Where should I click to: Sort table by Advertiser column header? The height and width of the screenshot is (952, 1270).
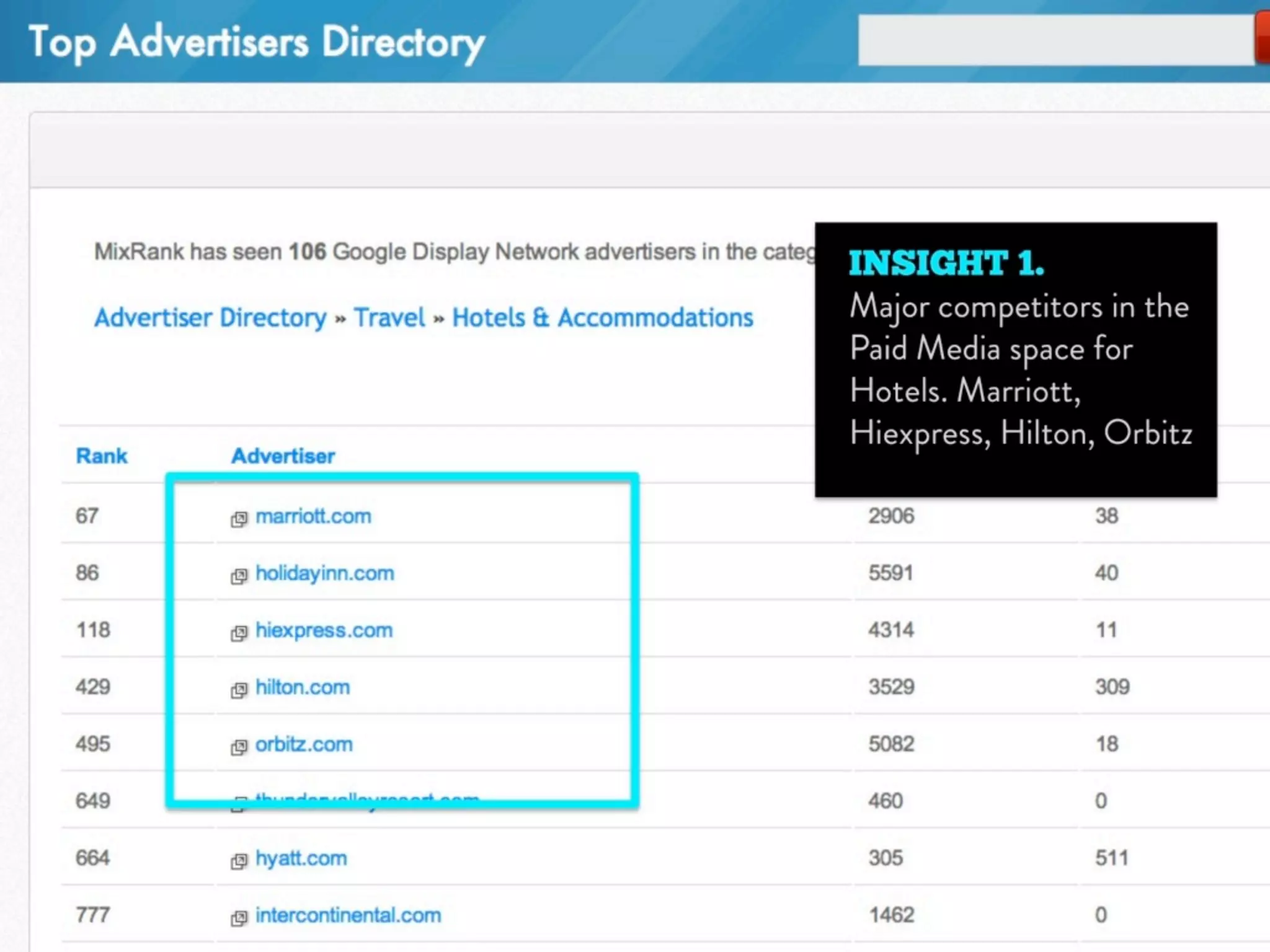tap(283, 456)
